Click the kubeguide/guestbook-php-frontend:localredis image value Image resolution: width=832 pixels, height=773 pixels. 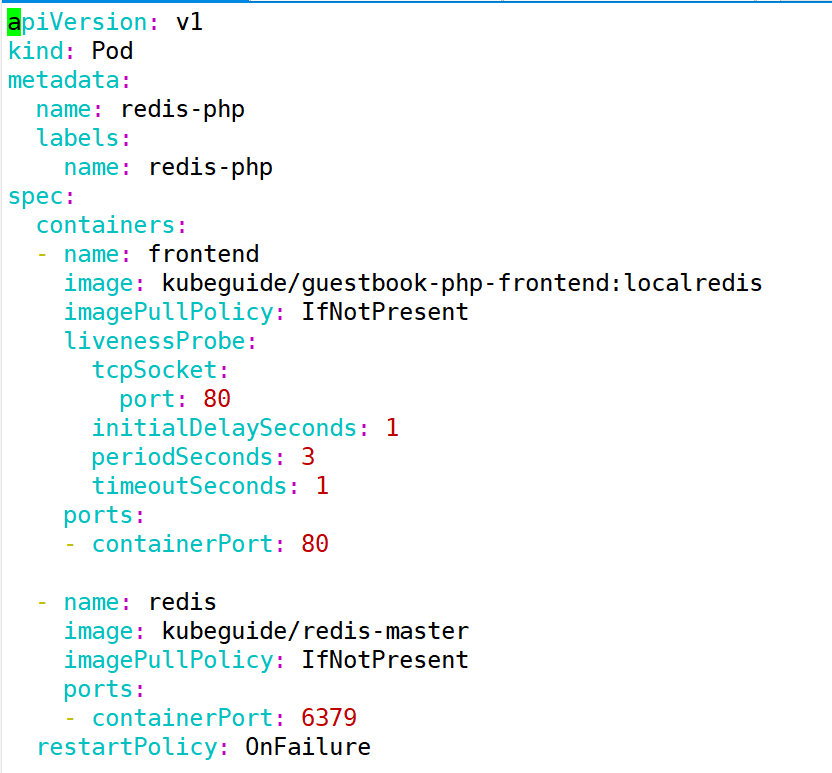pyautogui.click(x=462, y=283)
